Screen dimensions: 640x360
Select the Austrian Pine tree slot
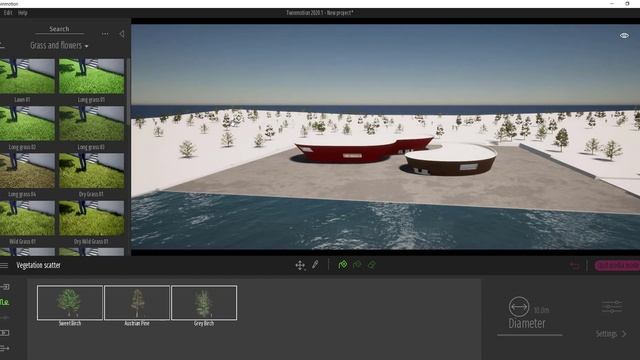(x=137, y=302)
